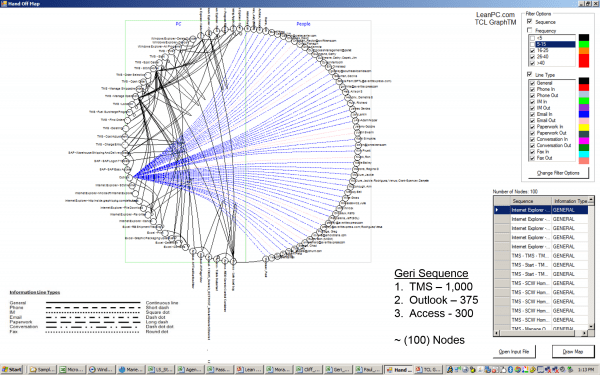The width and height of the screenshot is (600, 375).
Task: Click the Start button icon
Action: [5, 370]
